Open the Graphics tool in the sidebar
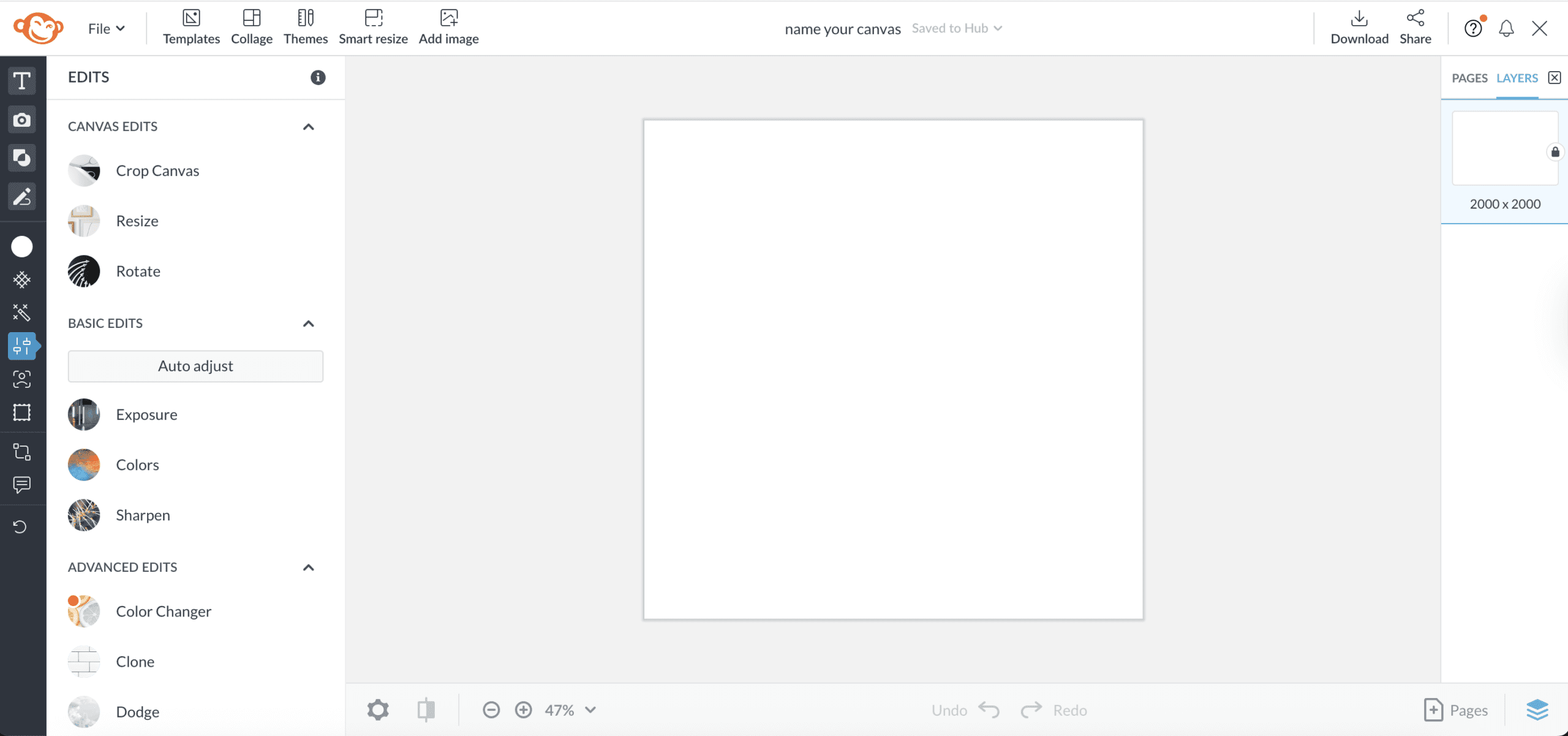 (x=22, y=158)
